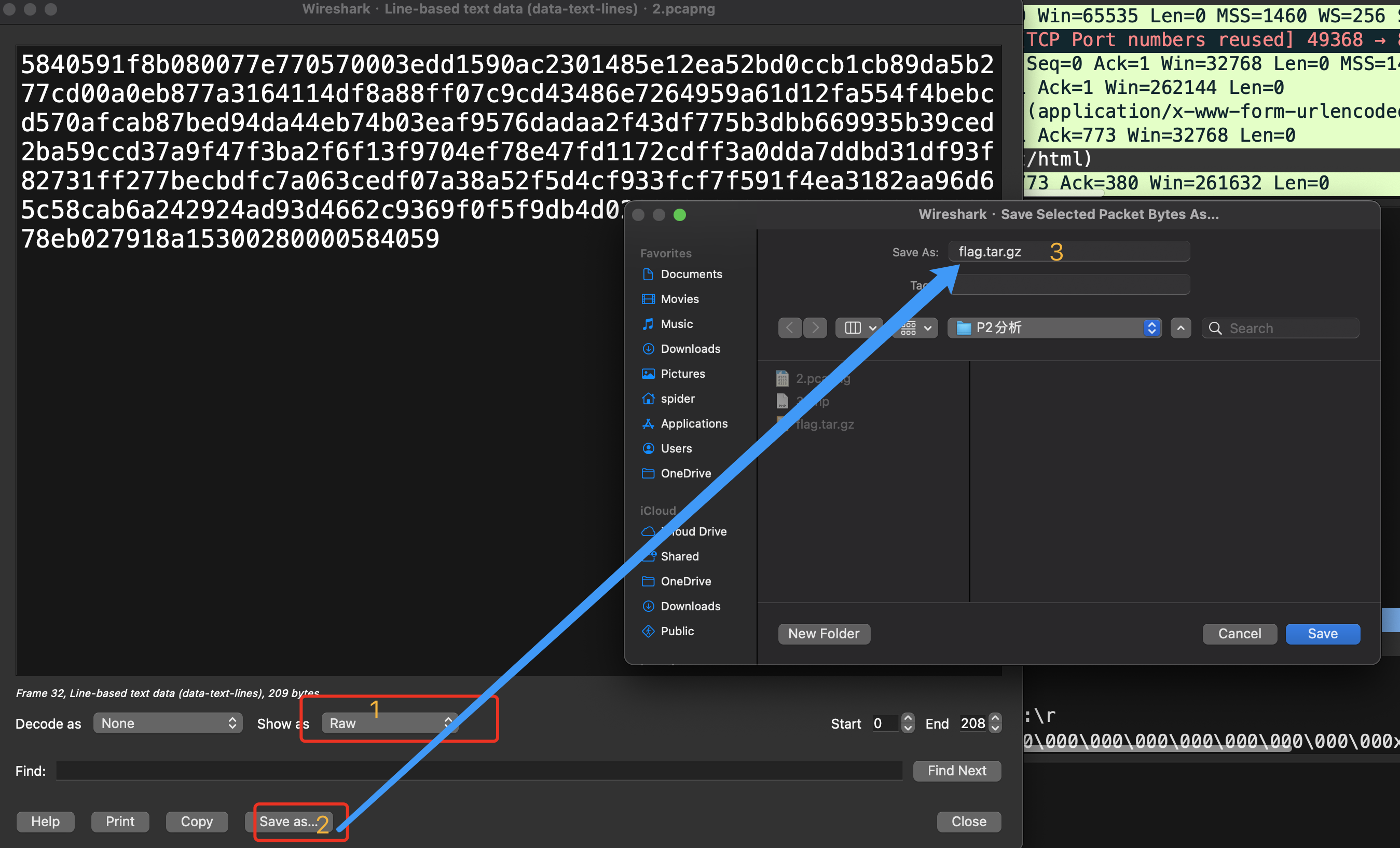Click the back navigation arrow
Image resolution: width=1400 pixels, height=848 pixels.
[789, 328]
